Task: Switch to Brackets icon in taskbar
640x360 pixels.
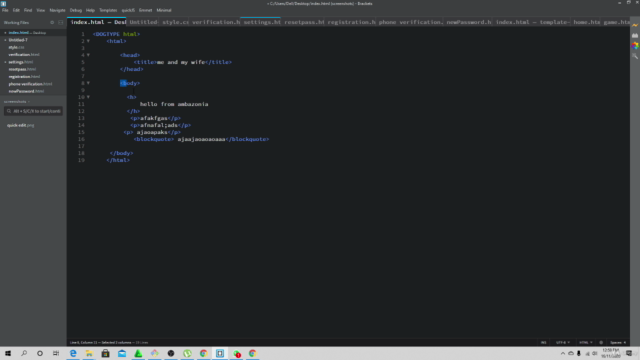Action: [220, 353]
